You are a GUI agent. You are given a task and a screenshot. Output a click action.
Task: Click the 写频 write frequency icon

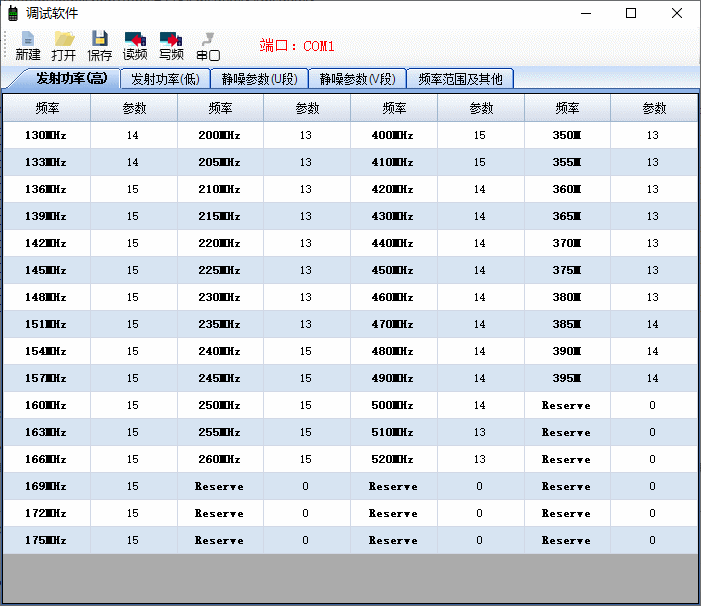(x=171, y=46)
